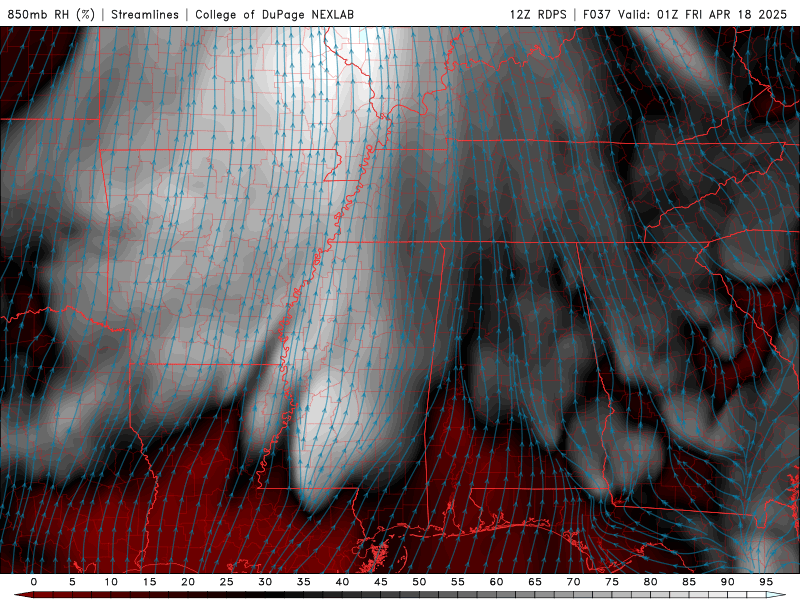
Task: Click the "F037" forecast hour text
Action: pyautogui.click(x=596, y=14)
